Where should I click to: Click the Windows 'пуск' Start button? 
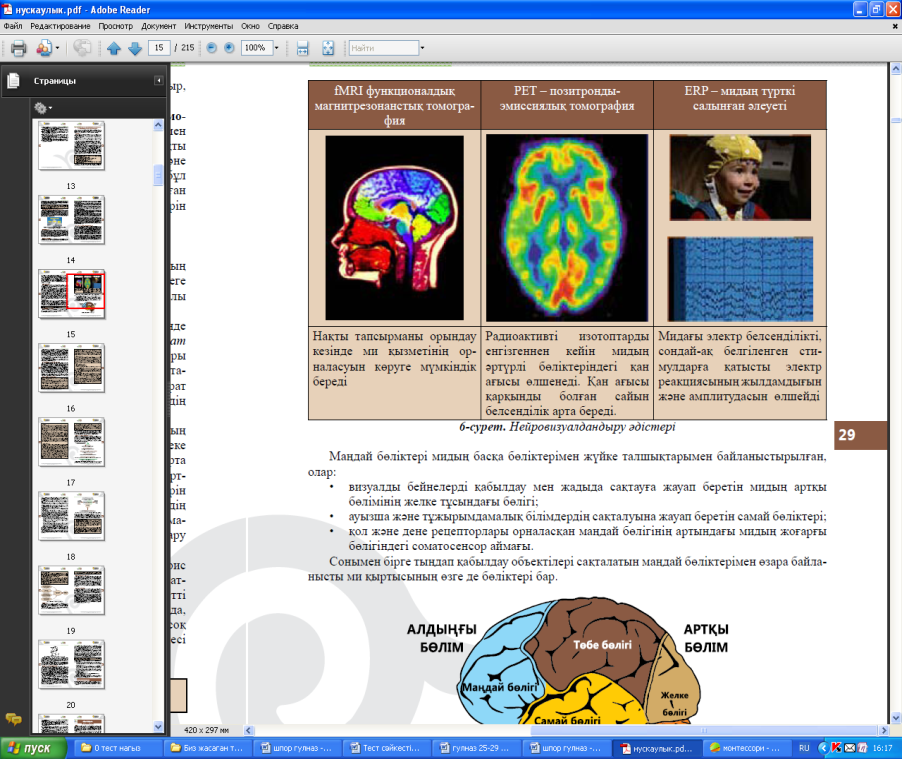point(33,748)
